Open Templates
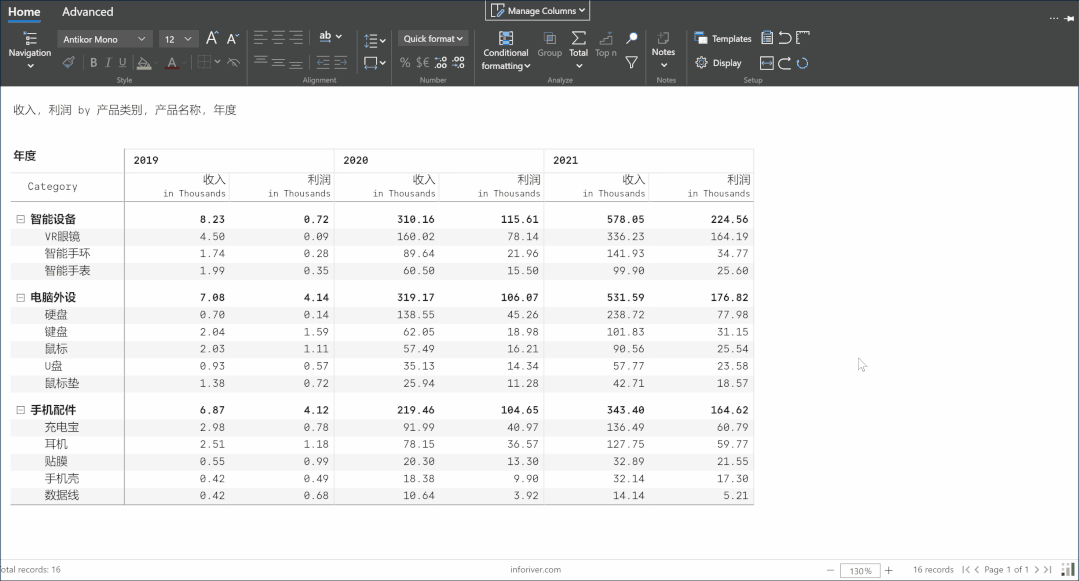This screenshot has width=1079, height=581. click(723, 39)
